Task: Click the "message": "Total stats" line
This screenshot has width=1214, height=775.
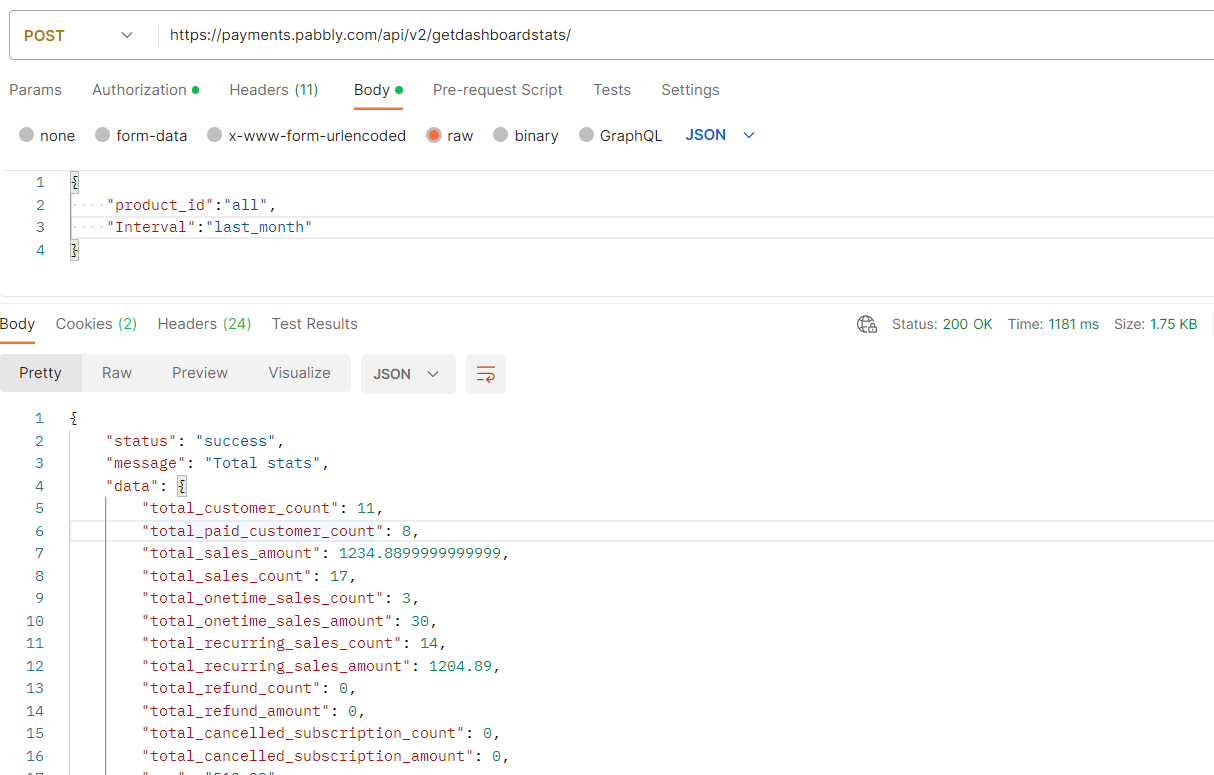Action: [x=218, y=463]
